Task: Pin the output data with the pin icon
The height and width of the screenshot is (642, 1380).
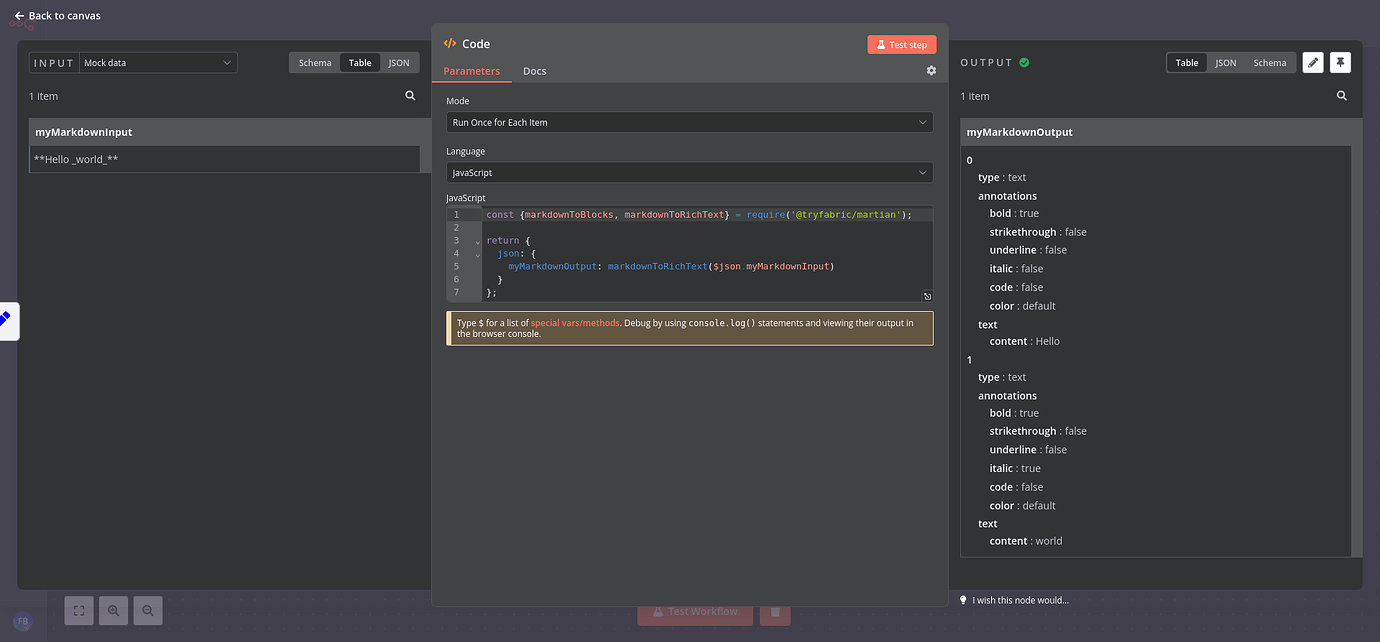Action: click(1340, 62)
